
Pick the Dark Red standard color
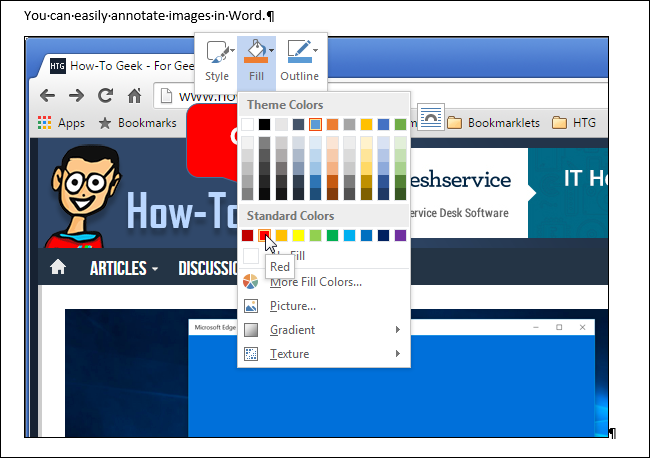pyautogui.click(x=247, y=236)
